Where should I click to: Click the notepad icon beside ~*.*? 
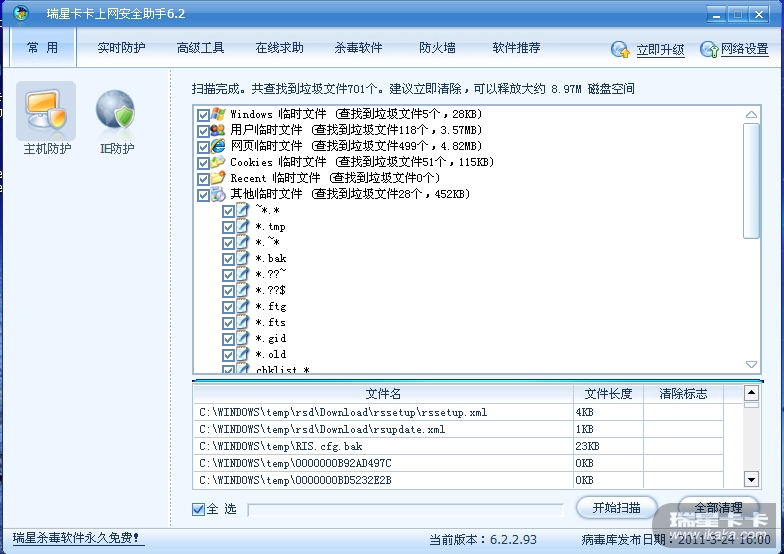pos(242,210)
